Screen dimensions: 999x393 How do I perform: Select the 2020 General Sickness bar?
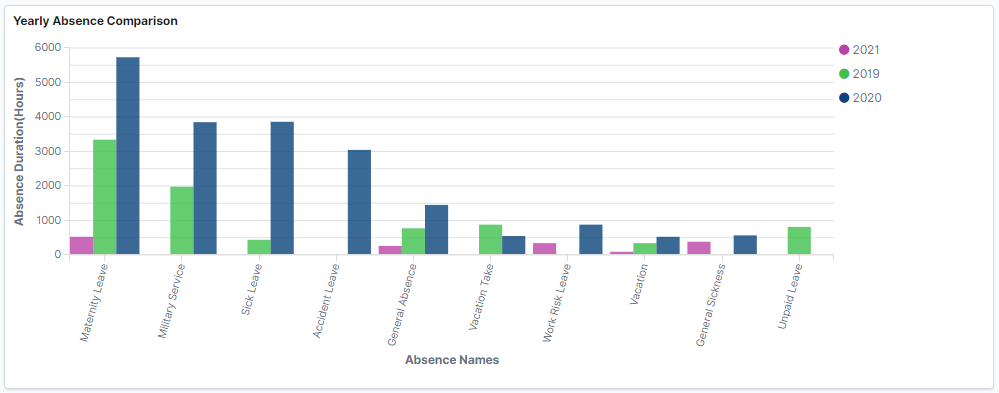[745, 245]
